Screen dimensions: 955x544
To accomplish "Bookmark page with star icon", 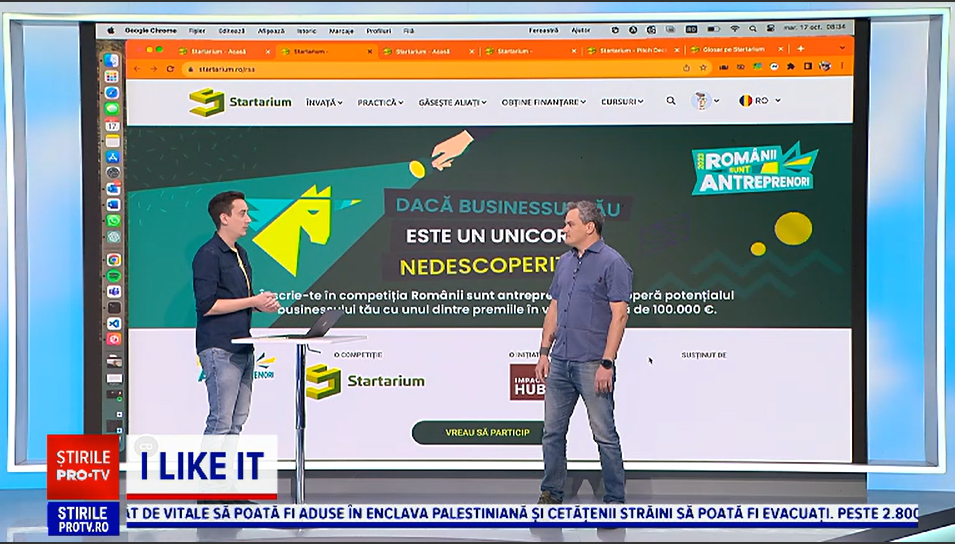I will pos(703,68).
